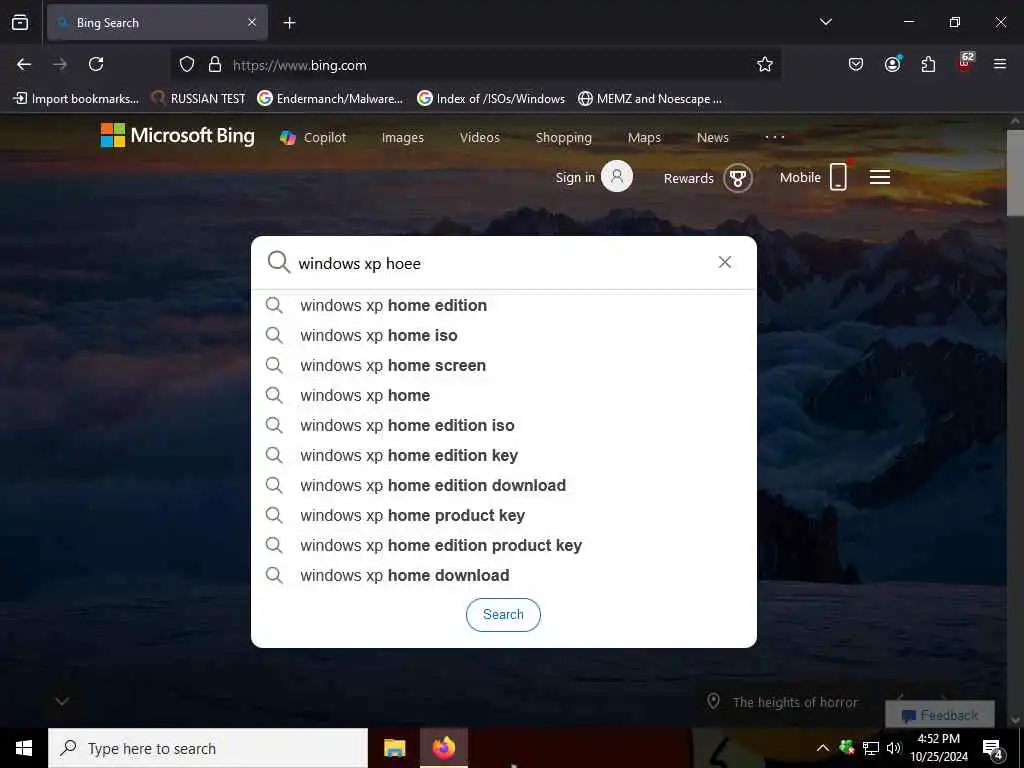Select suggestion windows xp home iso
This screenshot has height=768, width=1024.
(504, 335)
